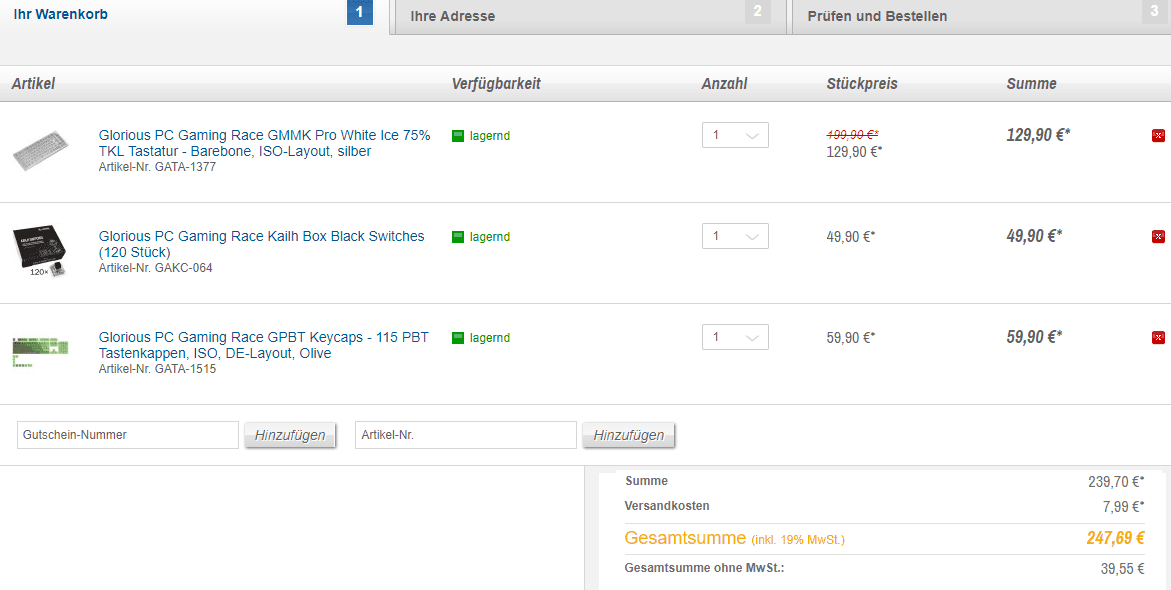The height and width of the screenshot is (590, 1171).
Task: Focus the Gutschein-Nummer input field
Action: (x=128, y=435)
